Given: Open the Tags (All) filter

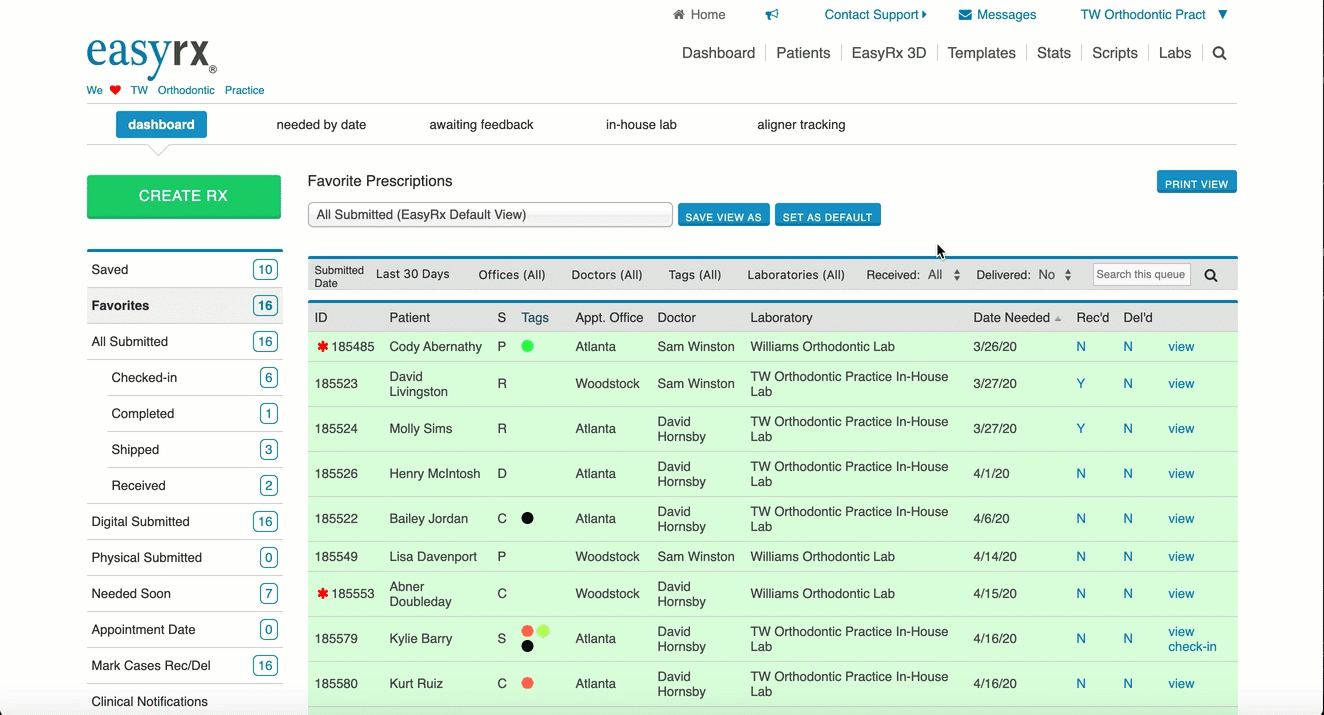Looking at the screenshot, I should point(695,275).
